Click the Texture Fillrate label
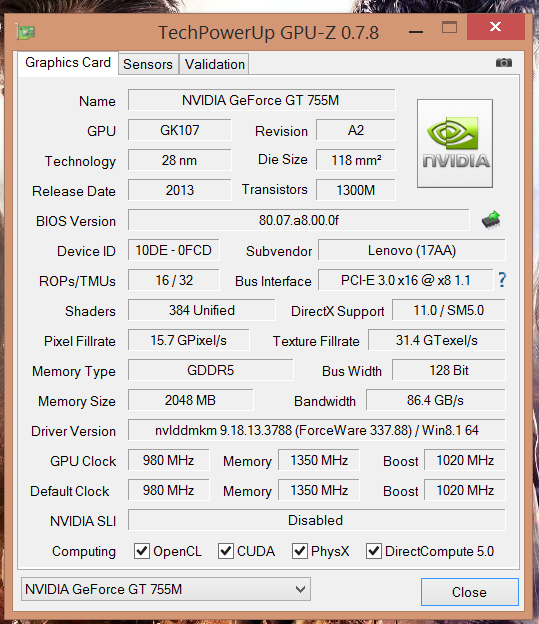539x624 pixels. click(x=316, y=341)
